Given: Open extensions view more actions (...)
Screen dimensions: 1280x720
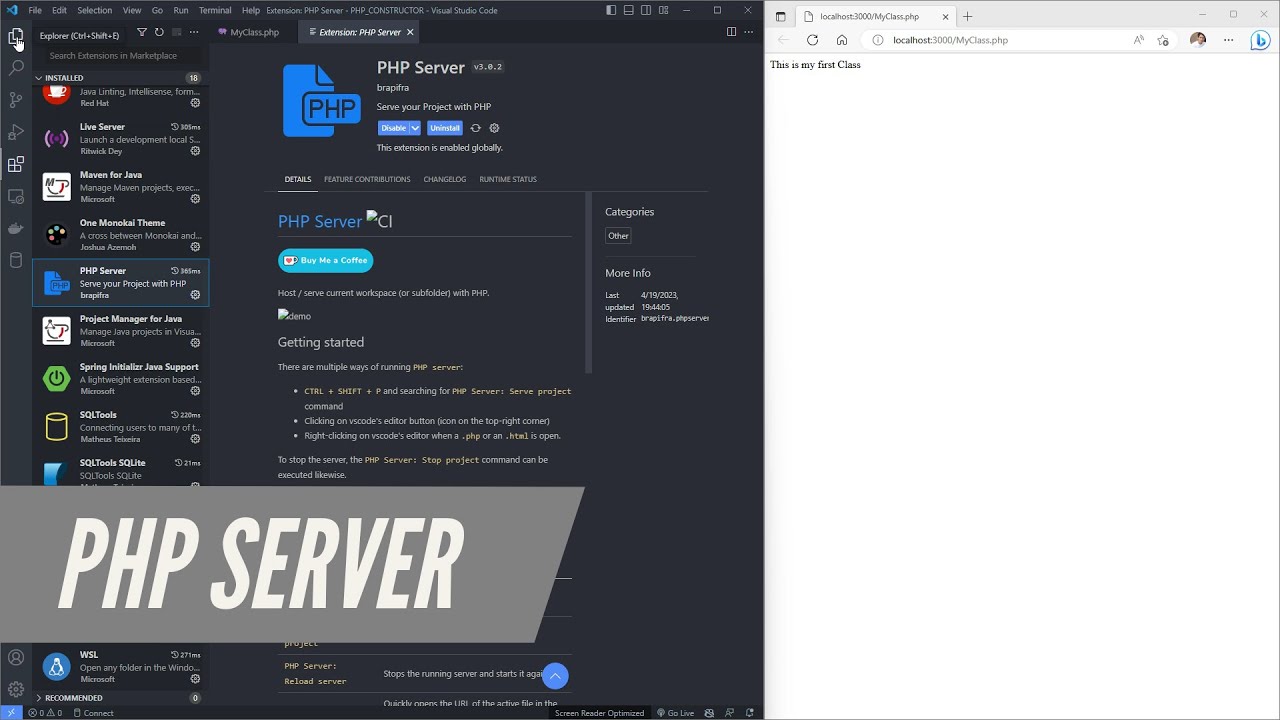Looking at the screenshot, I should pos(194,33).
